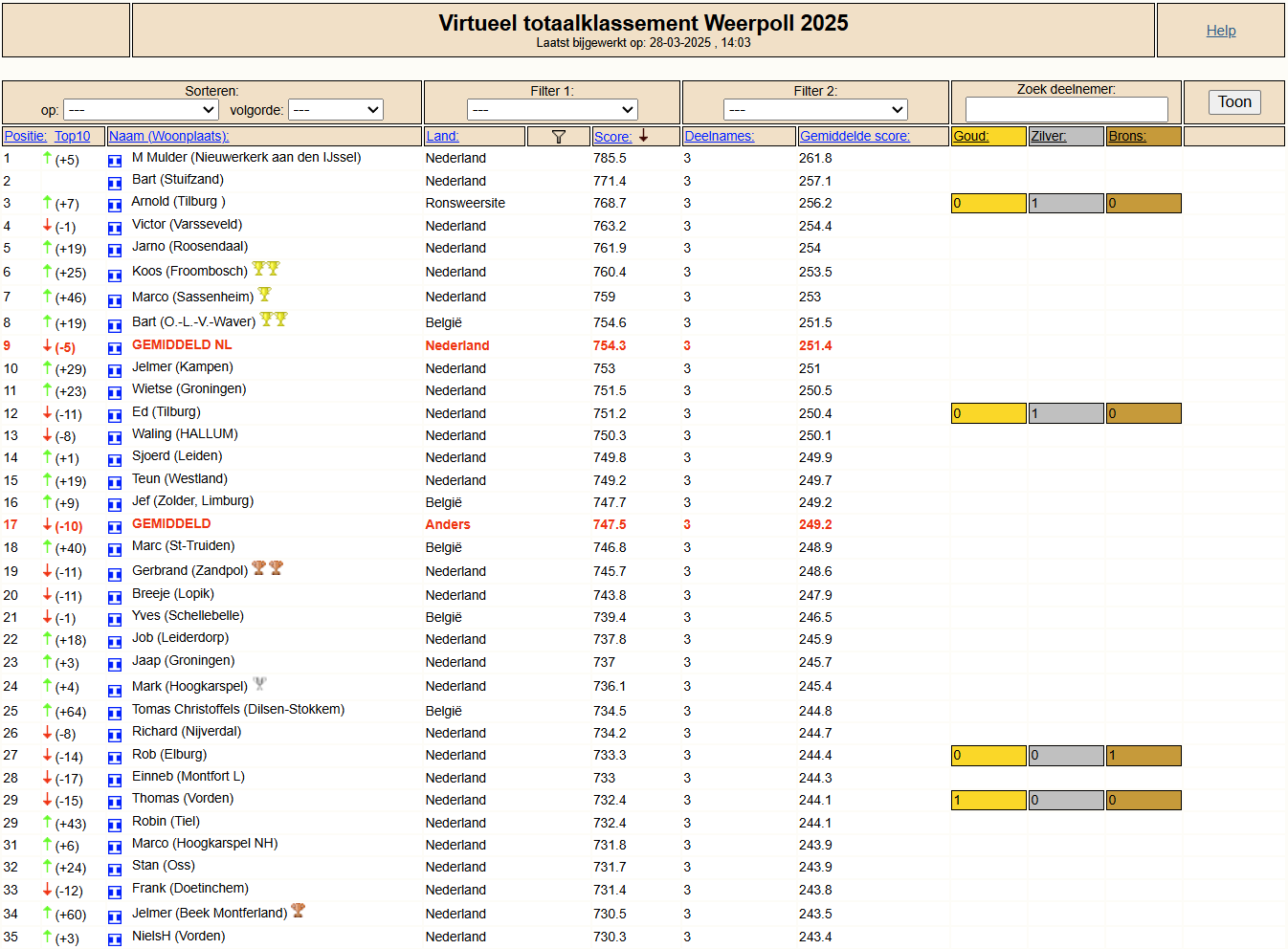
Task: Click the bronze trophy beside Jelmer (Beek Montferland)
Action: tap(299, 911)
